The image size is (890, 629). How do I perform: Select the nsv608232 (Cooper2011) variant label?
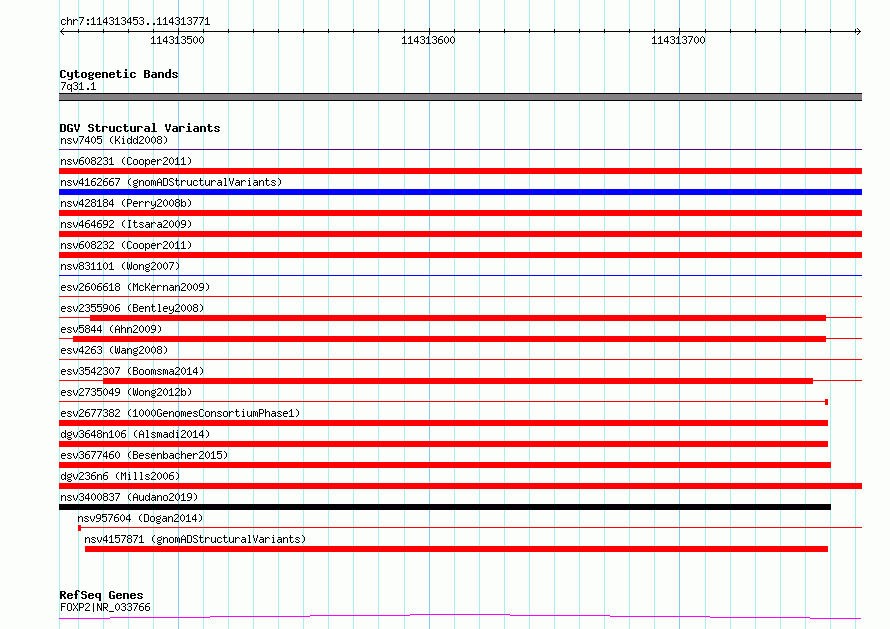click(126, 245)
